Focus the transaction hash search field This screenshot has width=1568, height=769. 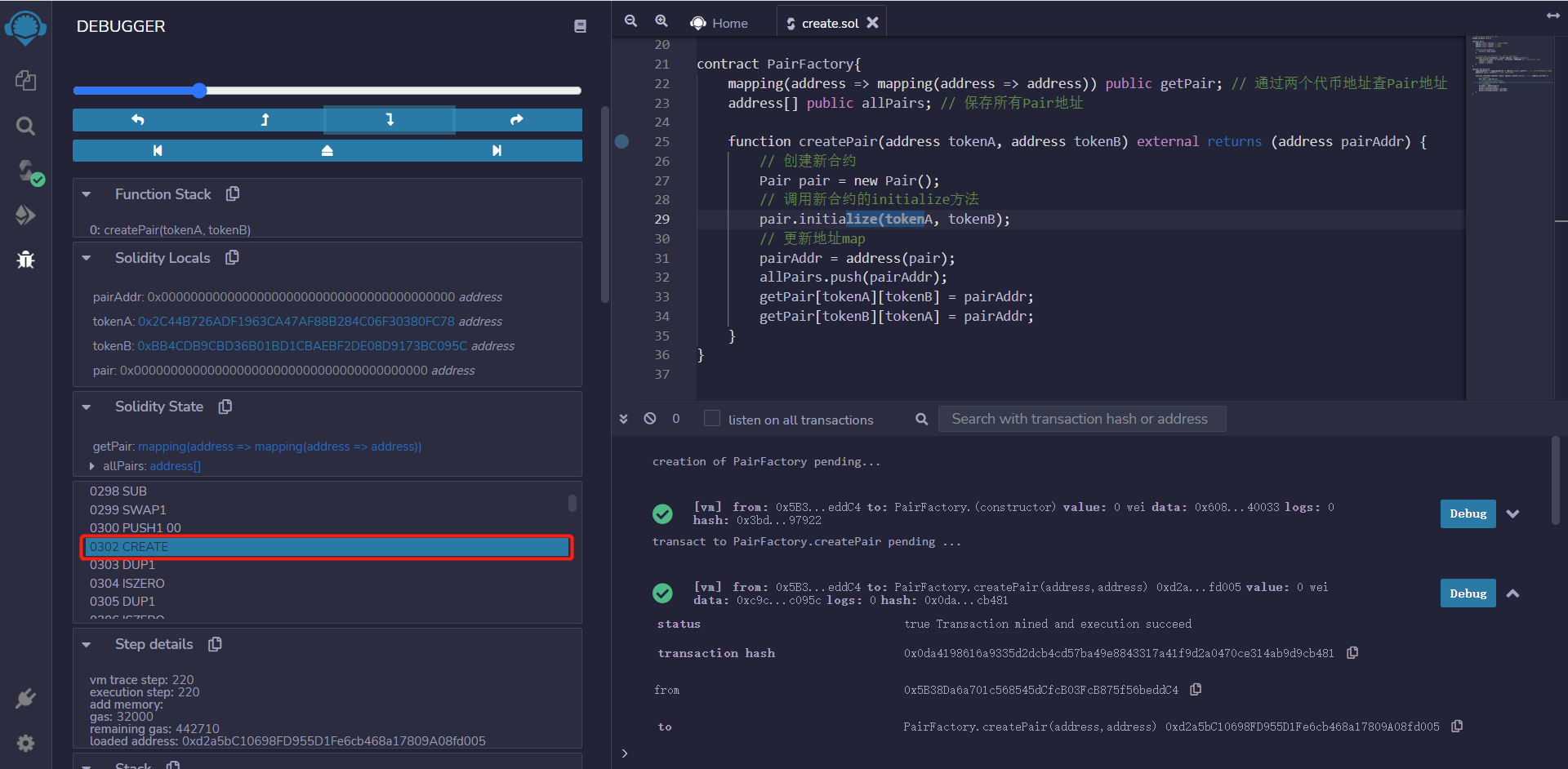pos(1081,419)
